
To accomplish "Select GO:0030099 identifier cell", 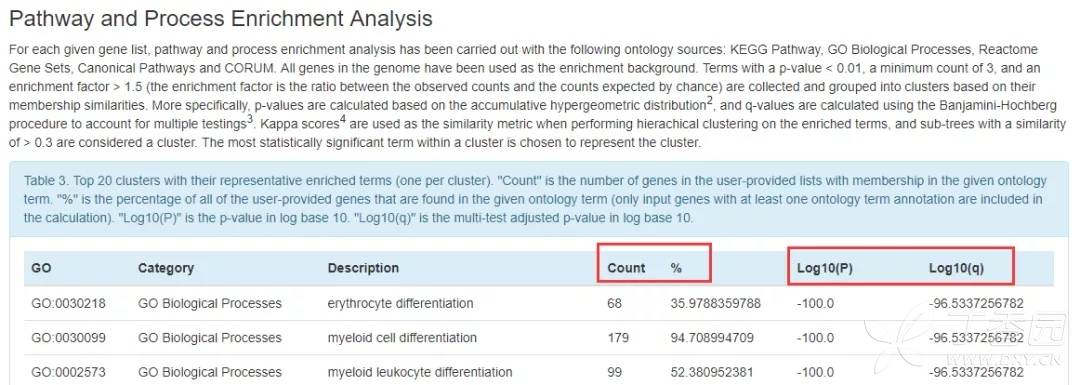I will [x=68, y=337].
